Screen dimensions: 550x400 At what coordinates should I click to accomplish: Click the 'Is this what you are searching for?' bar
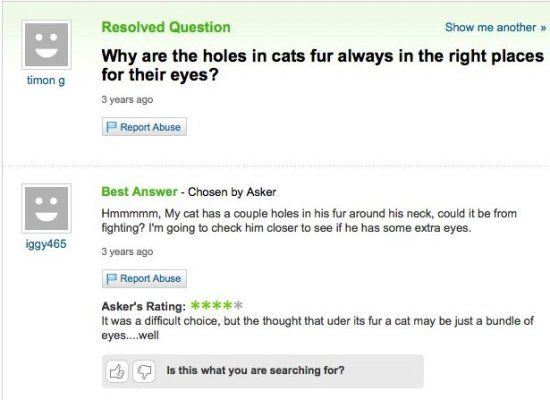[x=263, y=371]
